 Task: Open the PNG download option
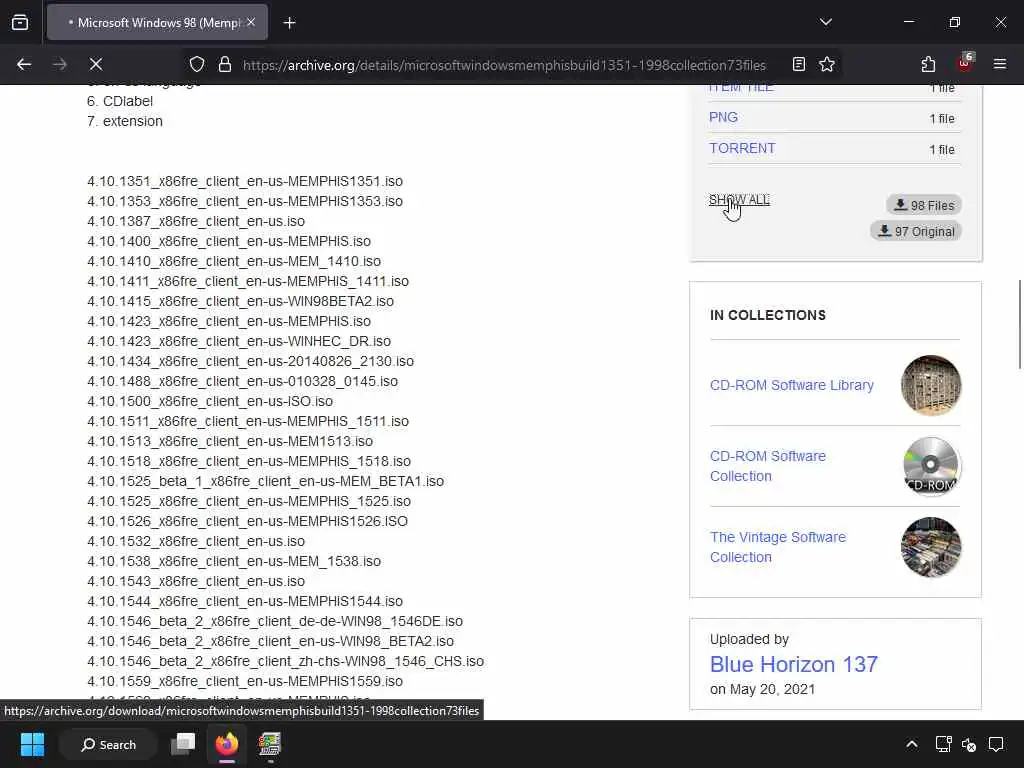tap(723, 117)
